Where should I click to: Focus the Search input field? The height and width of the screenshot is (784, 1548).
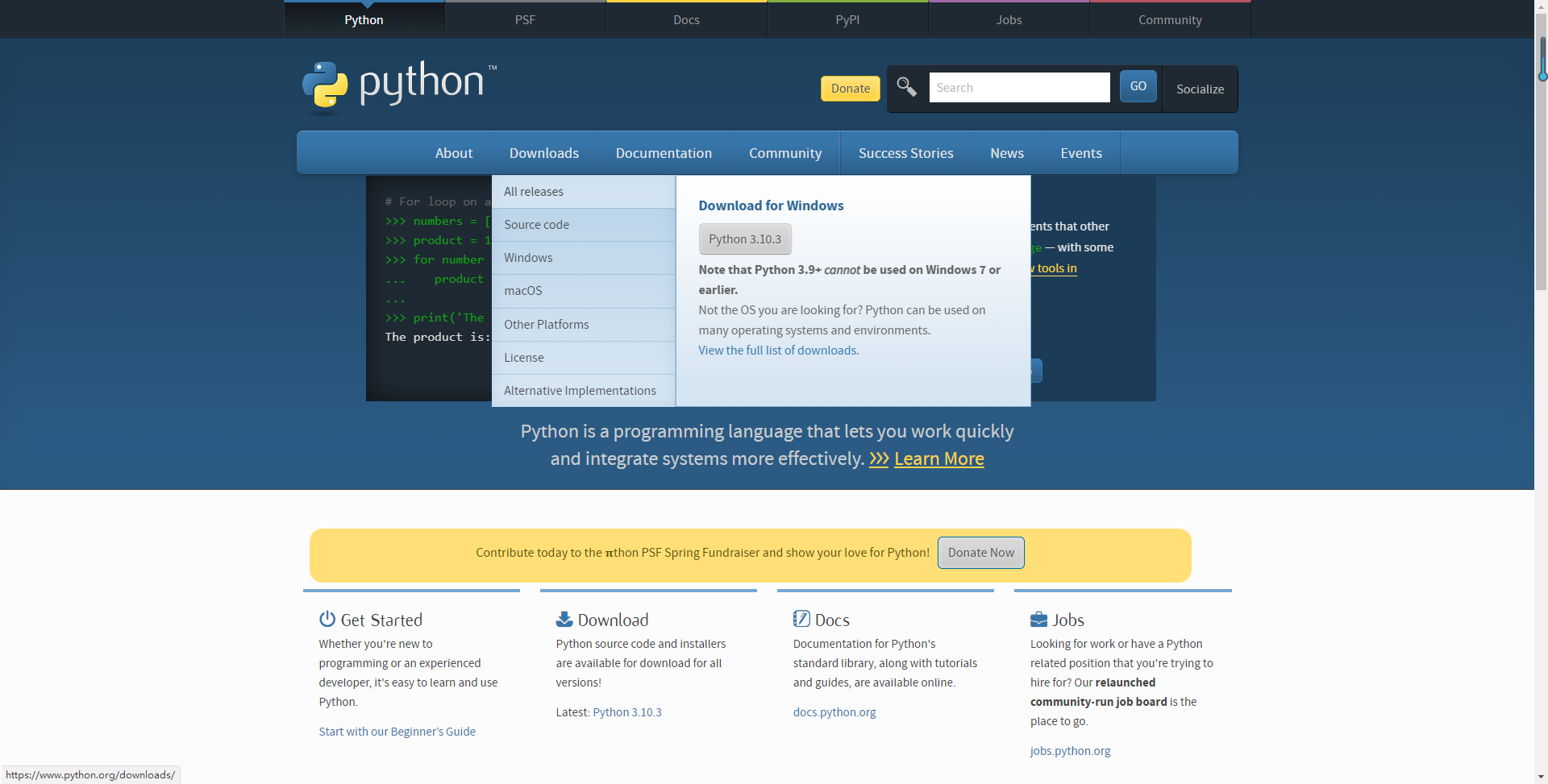(1019, 87)
